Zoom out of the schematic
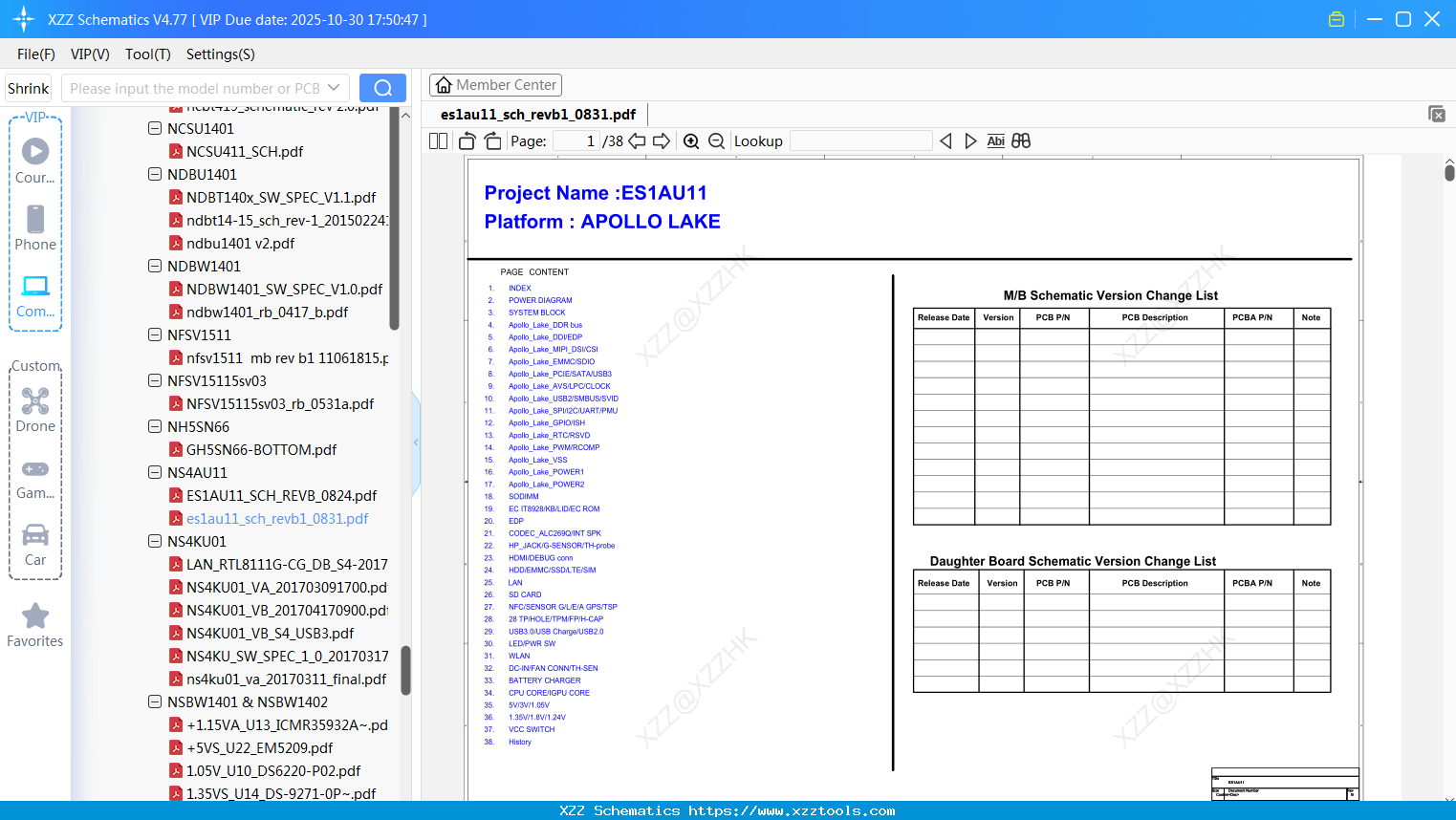This screenshot has height=820, width=1456. point(716,141)
